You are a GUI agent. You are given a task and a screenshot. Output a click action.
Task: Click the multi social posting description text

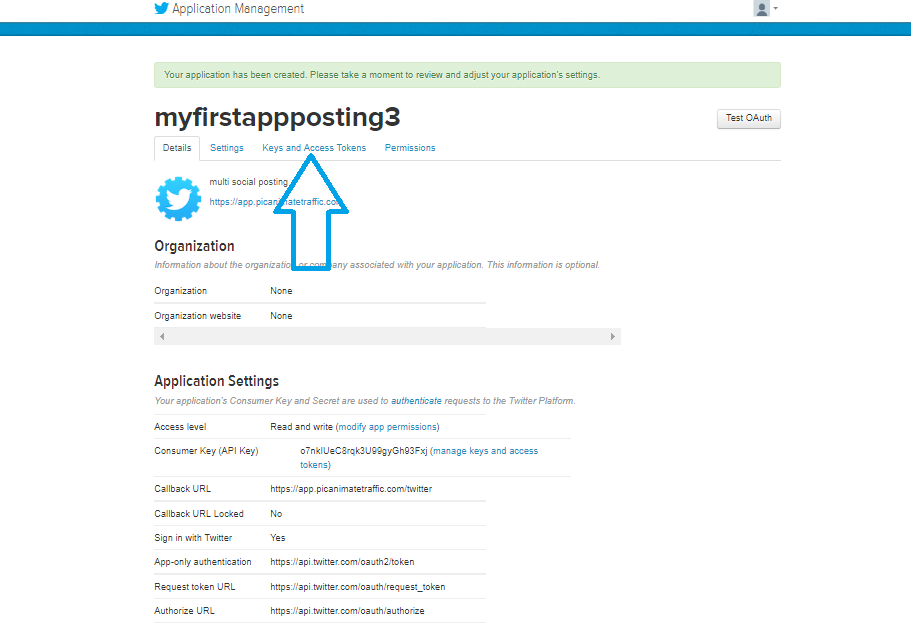pos(249,182)
